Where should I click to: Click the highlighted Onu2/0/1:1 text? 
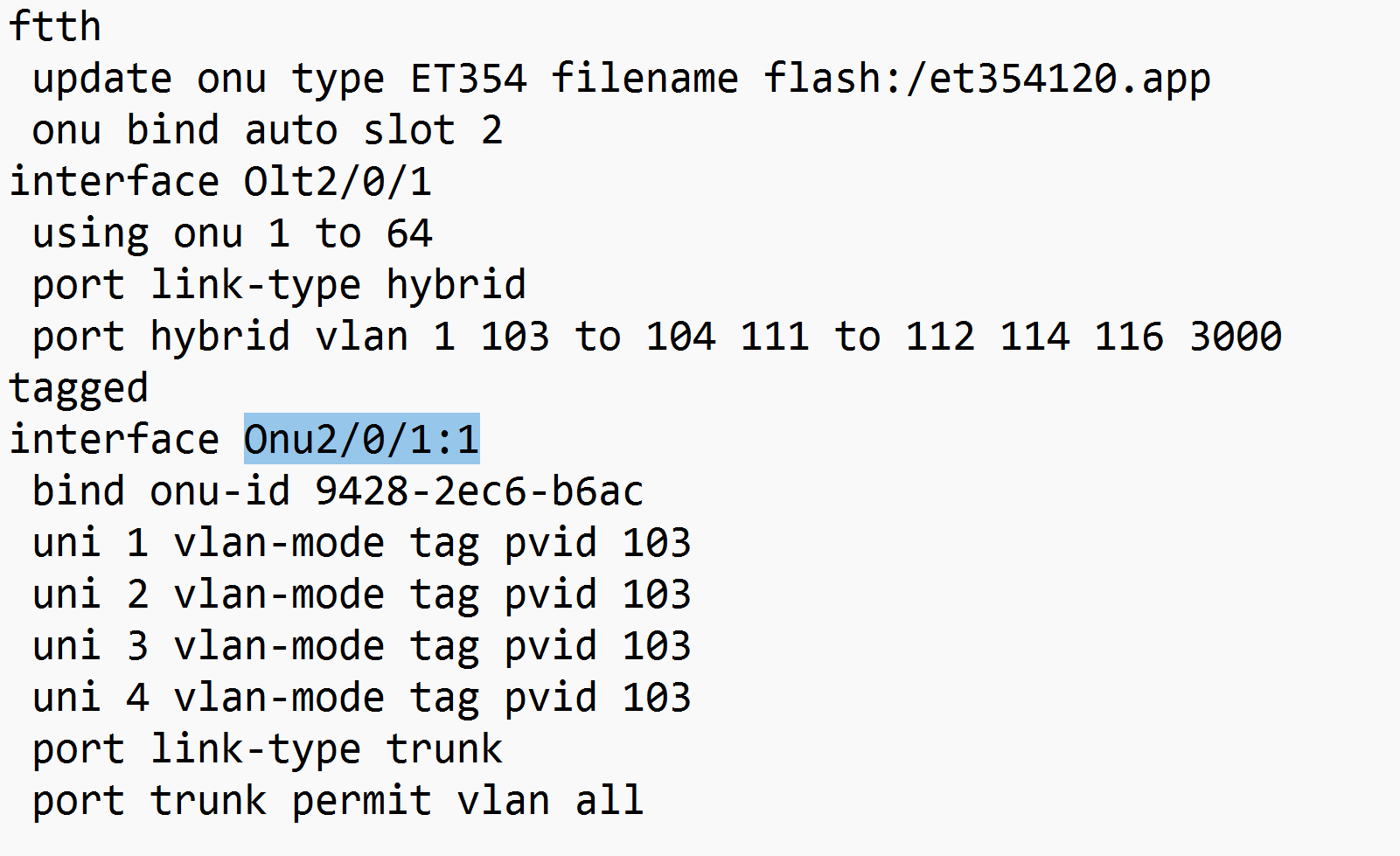tap(361, 439)
